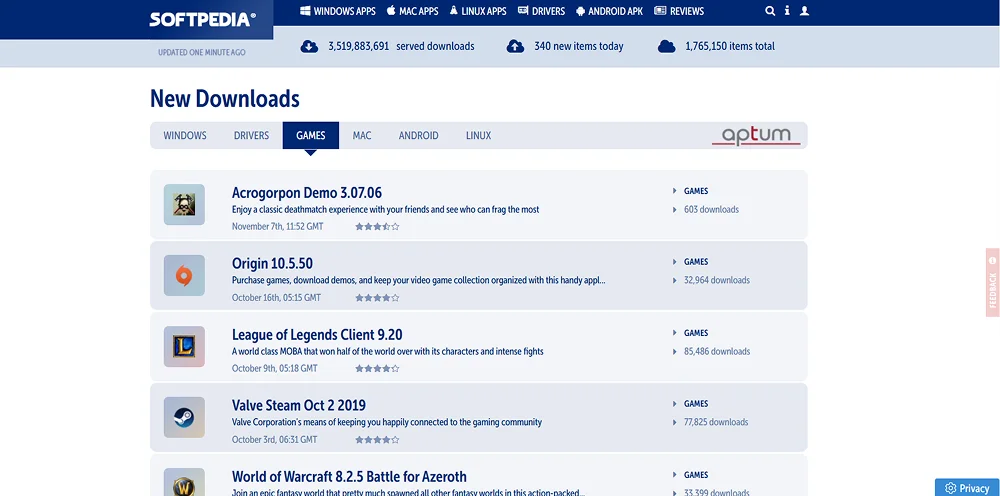Click the Softpedia logo
Viewport: 1000px width, 496px height.
pyautogui.click(x=202, y=20)
